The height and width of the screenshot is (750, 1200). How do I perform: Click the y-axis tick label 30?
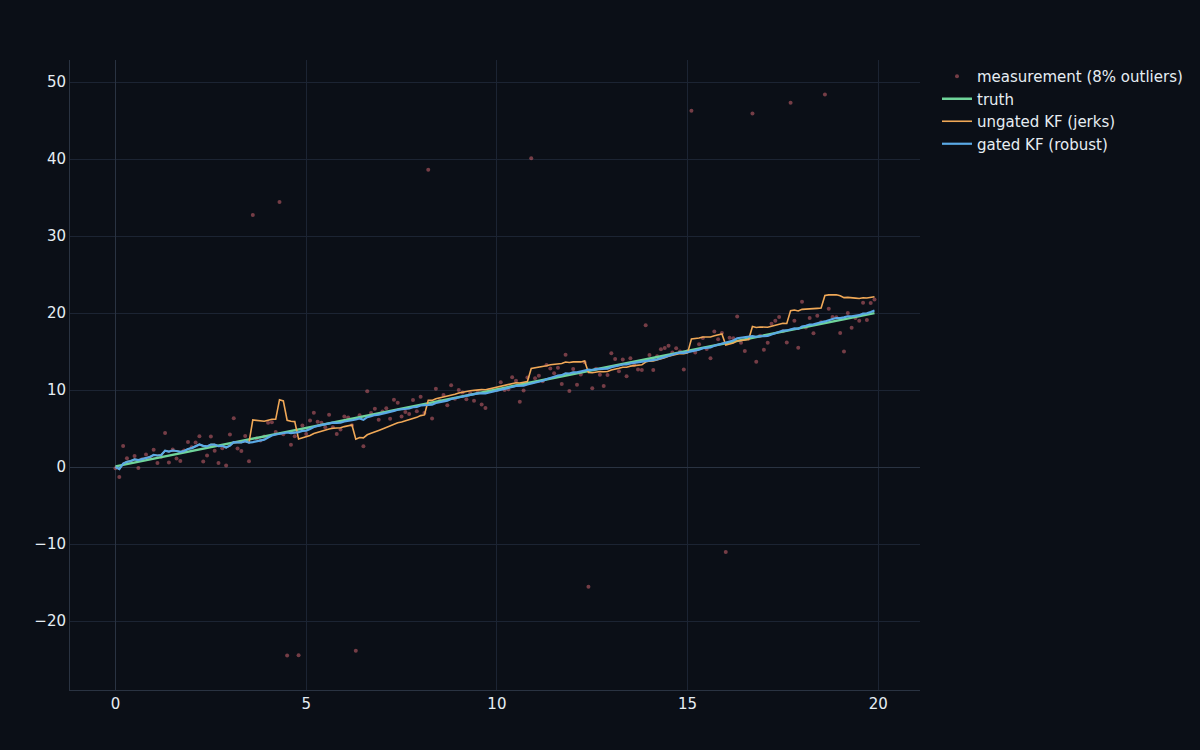coord(55,236)
